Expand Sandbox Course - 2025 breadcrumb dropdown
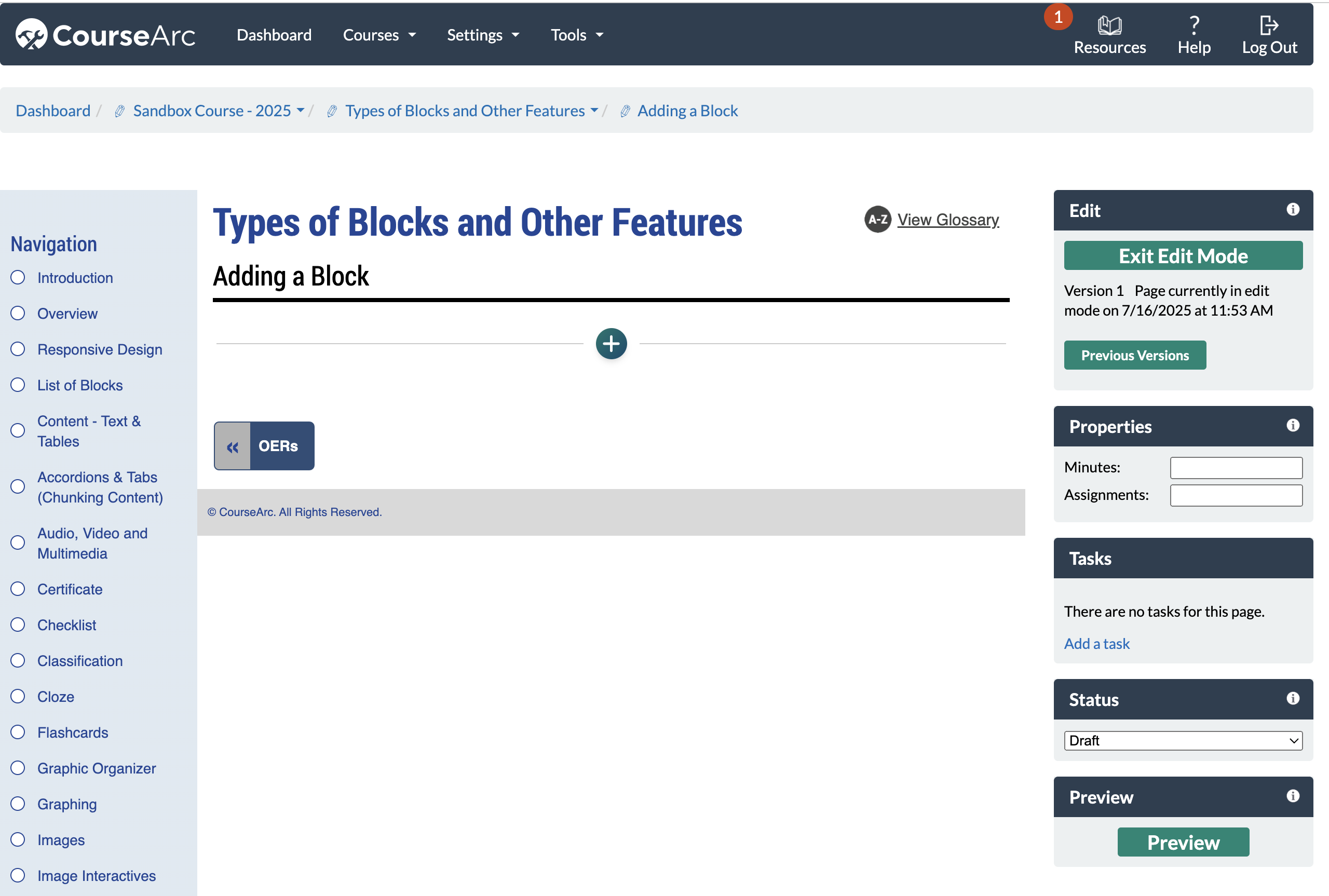This screenshot has width=1329, height=896. point(301,110)
